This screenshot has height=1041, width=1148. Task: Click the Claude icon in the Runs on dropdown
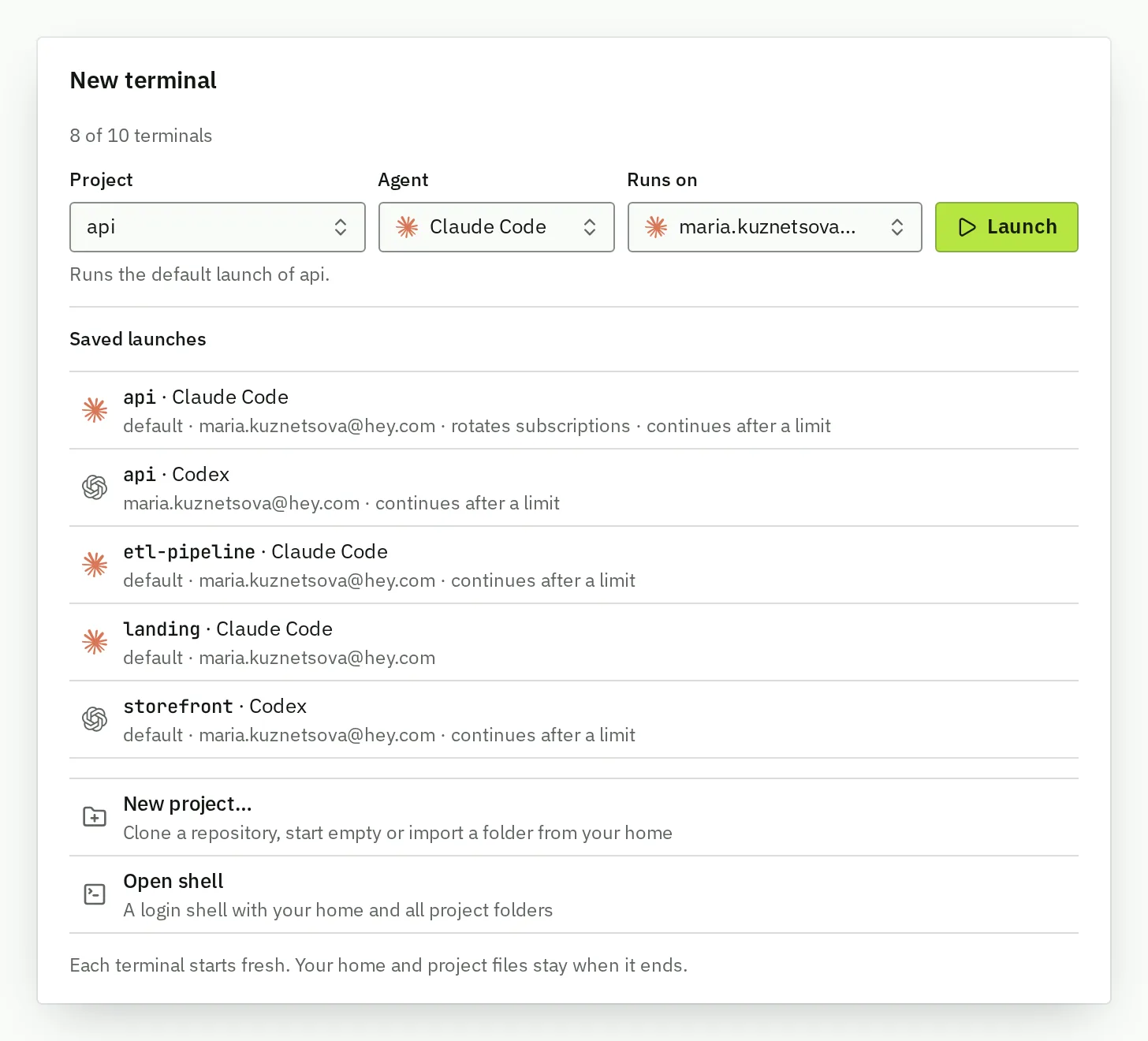[x=656, y=227]
